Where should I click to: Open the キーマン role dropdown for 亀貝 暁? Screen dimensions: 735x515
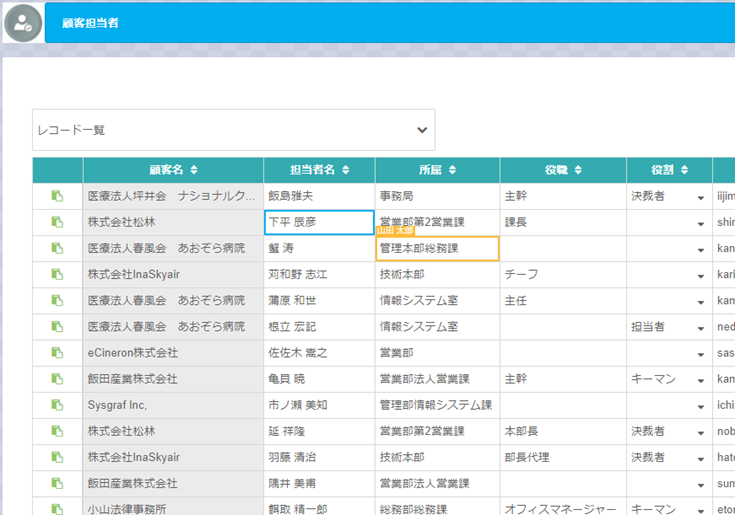coord(700,380)
